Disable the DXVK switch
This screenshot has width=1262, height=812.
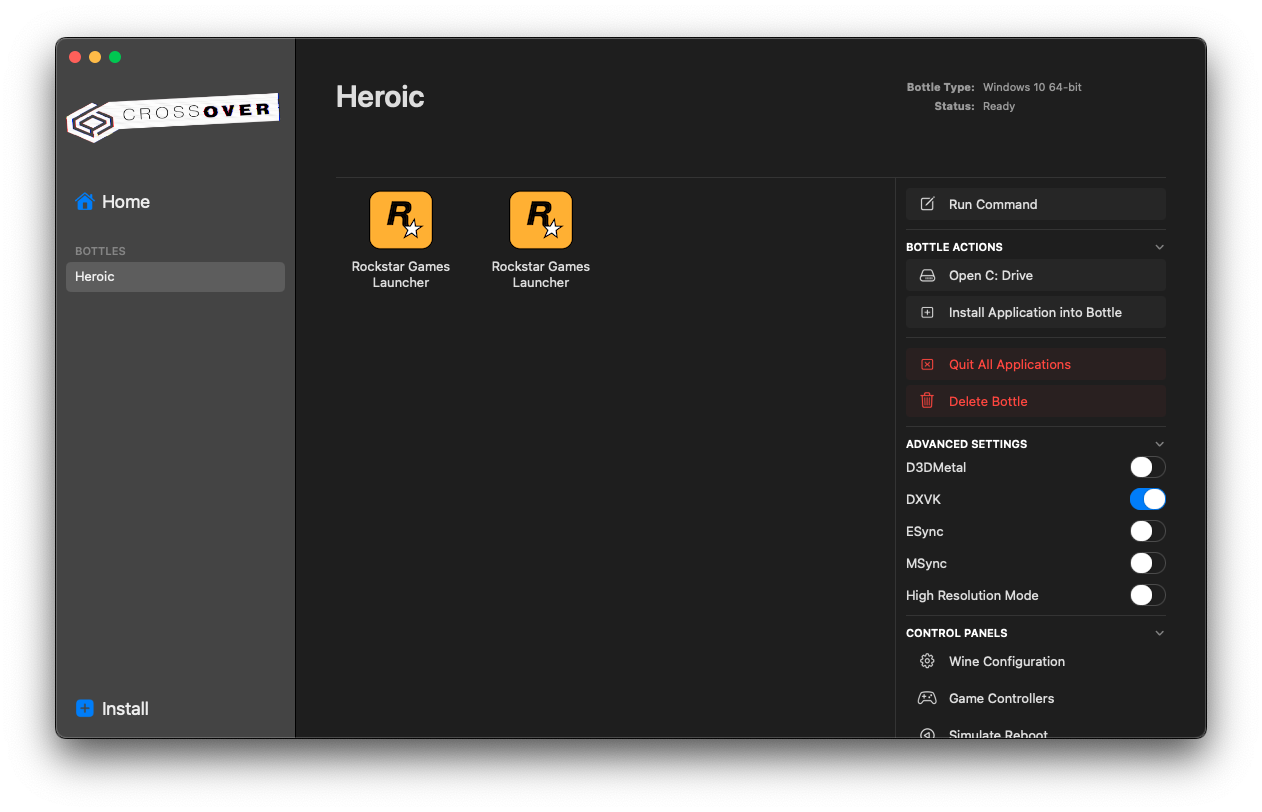click(x=1147, y=499)
